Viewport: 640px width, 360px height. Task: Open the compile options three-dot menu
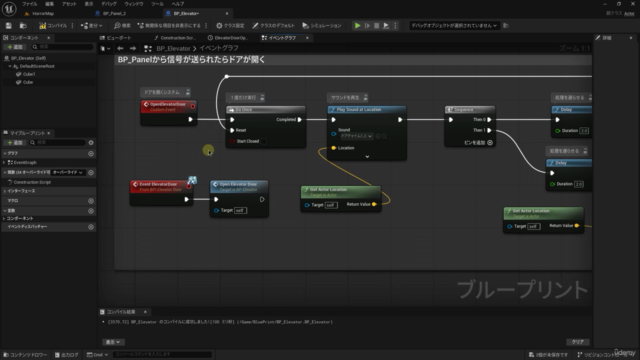[x=73, y=26]
